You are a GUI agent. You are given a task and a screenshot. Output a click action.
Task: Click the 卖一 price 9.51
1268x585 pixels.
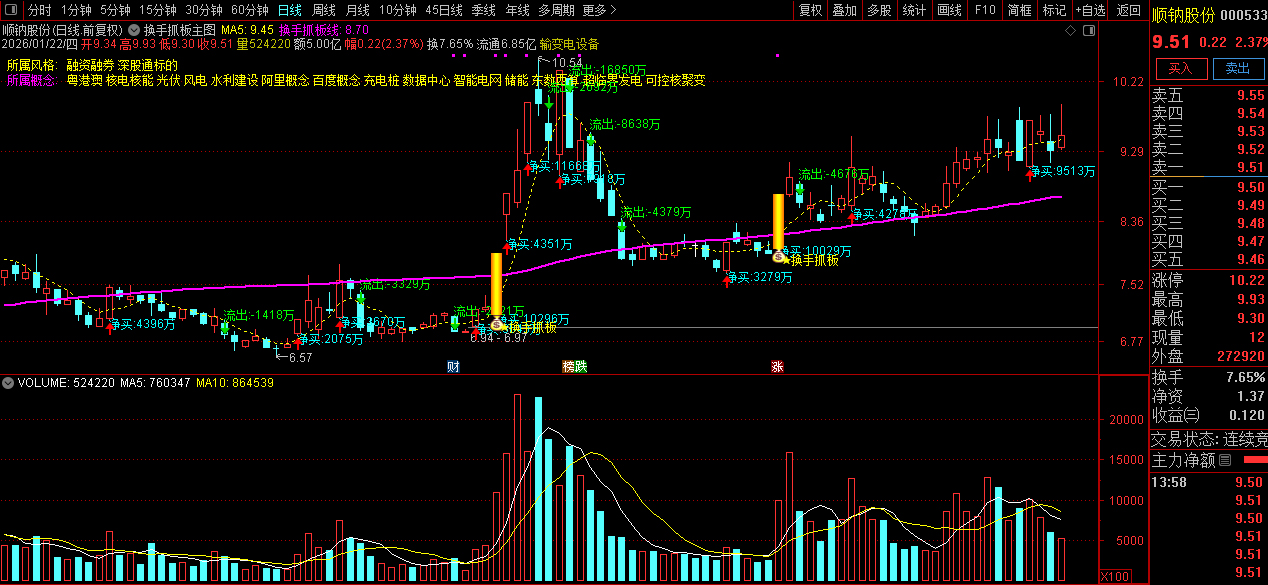point(1250,167)
